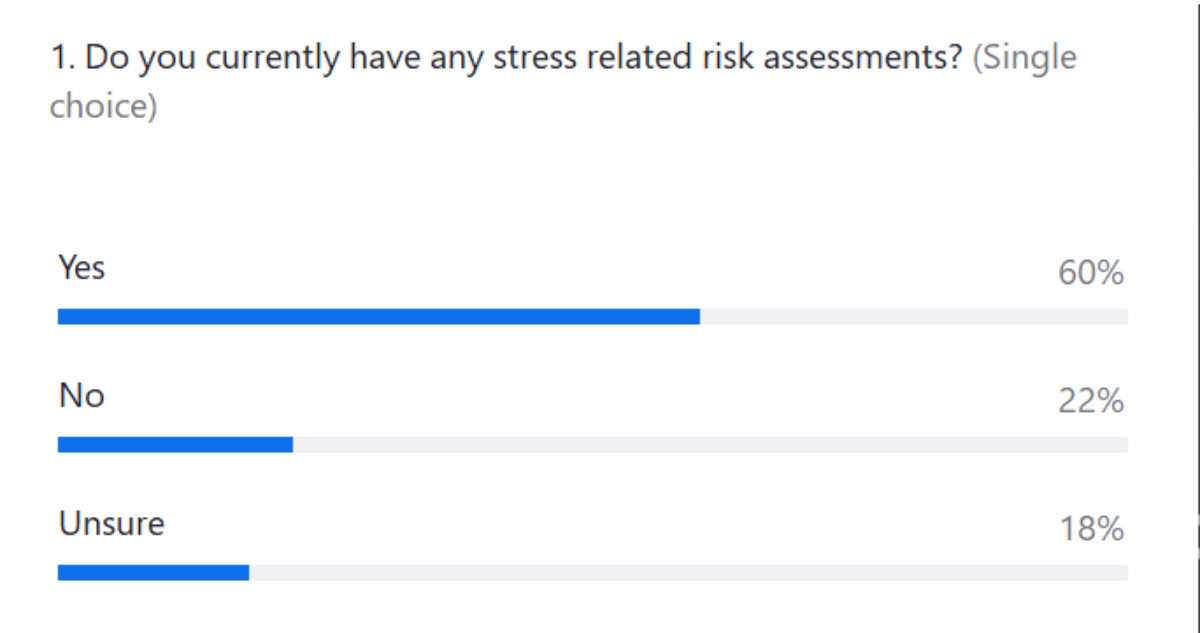Click the 22% result percentage
The image size is (1200, 633).
[x=1091, y=401]
